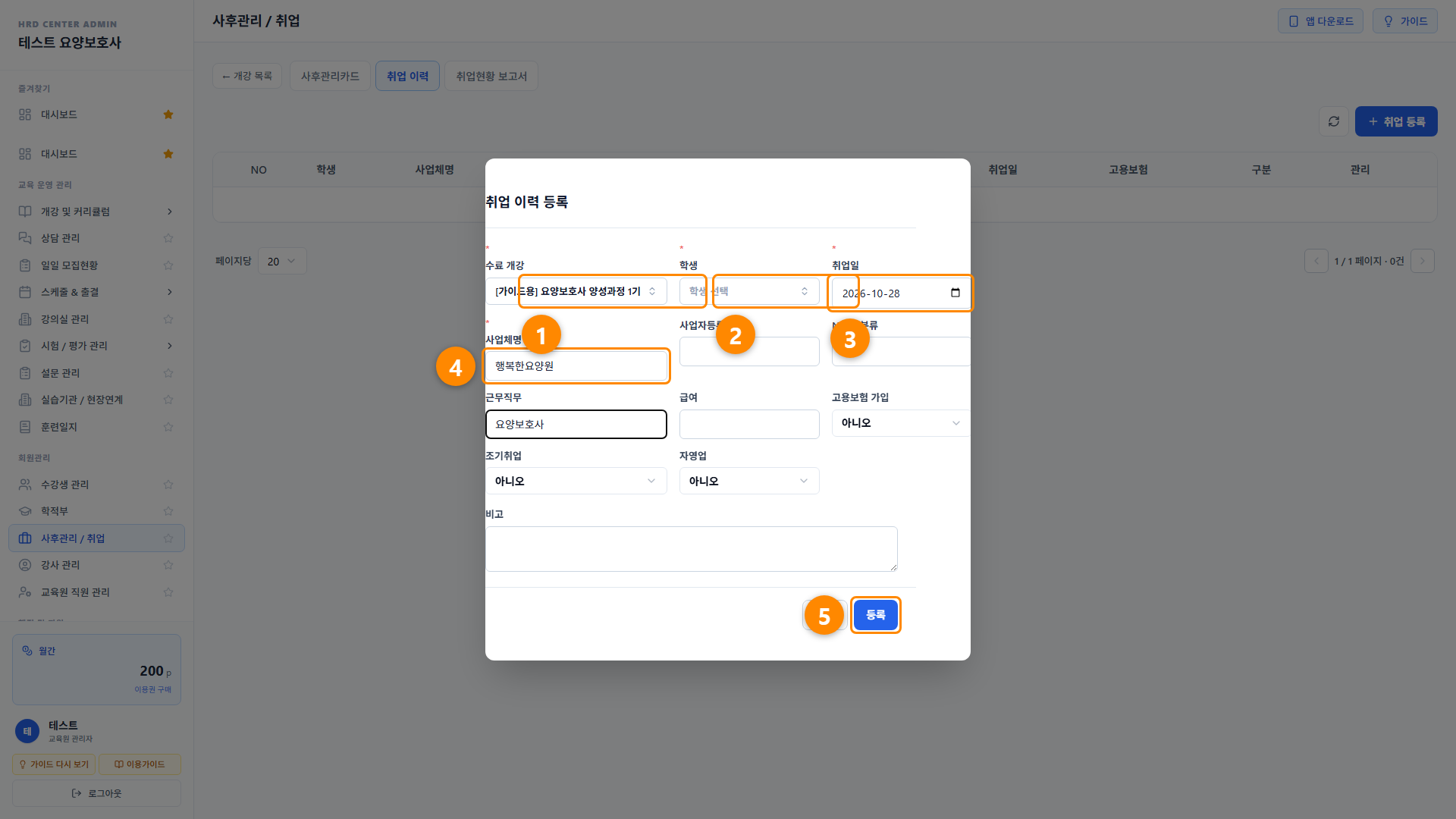Screen dimensions: 1456x819
Task: Switch to 사후관리카드 tab
Action: pyautogui.click(x=330, y=76)
